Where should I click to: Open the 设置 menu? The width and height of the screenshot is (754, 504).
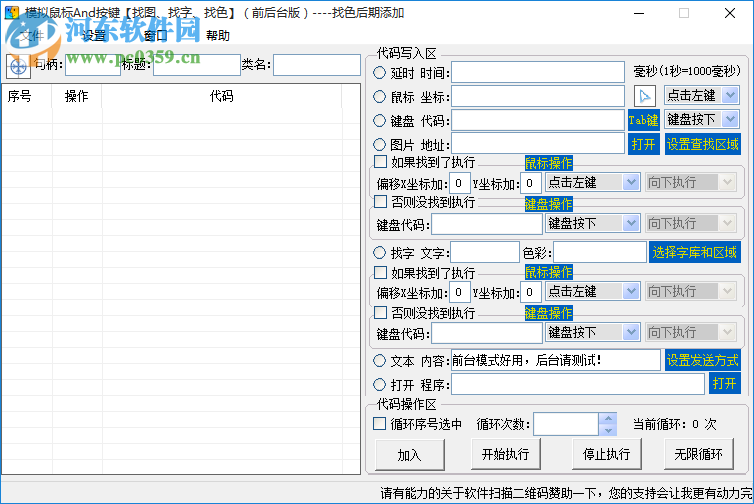click(x=93, y=35)
